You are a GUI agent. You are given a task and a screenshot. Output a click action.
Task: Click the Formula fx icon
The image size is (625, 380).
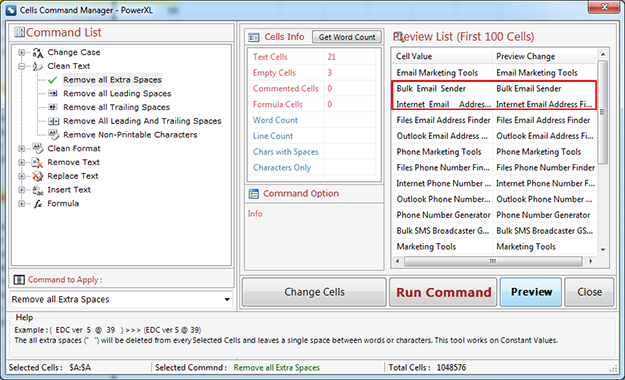tap(37, 204)
